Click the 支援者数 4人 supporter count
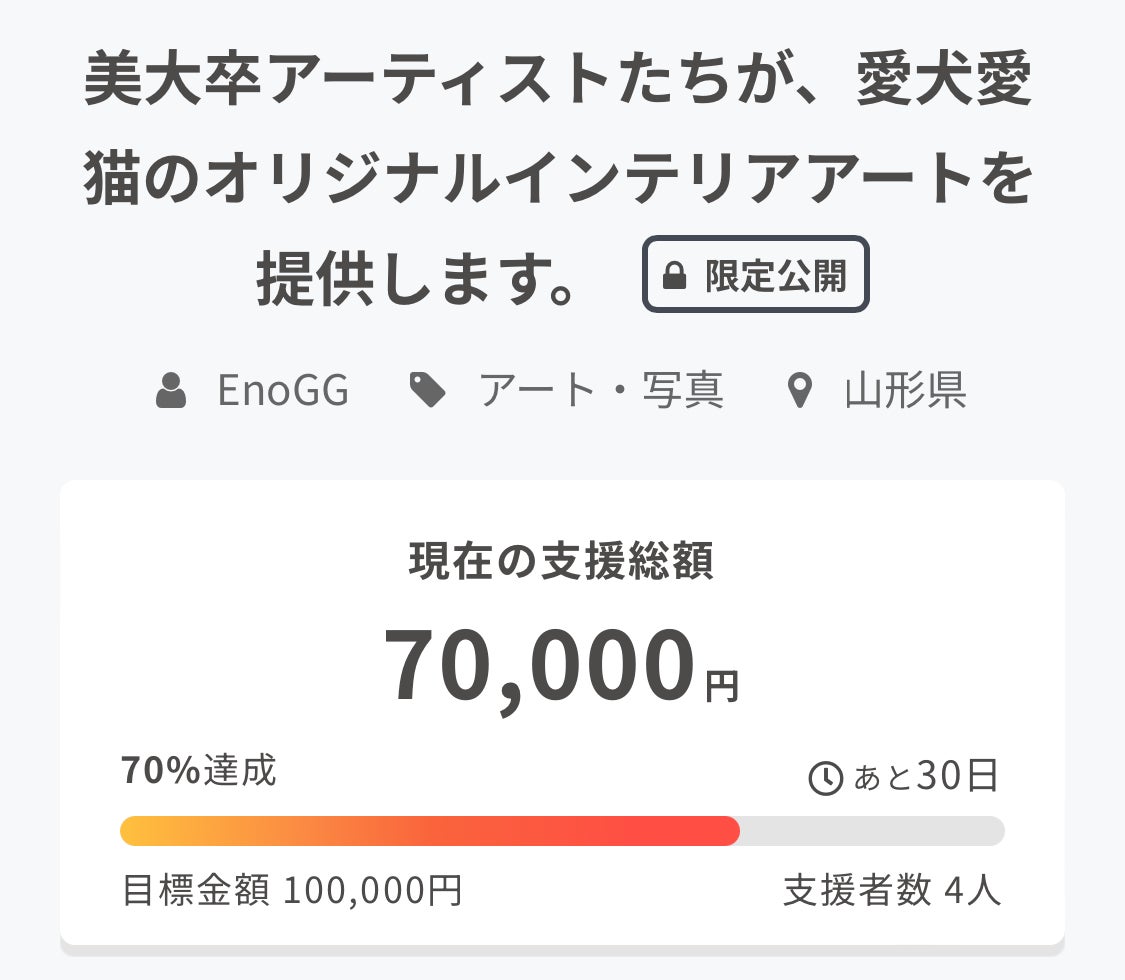1125x980 pixels. coord(892,889)
